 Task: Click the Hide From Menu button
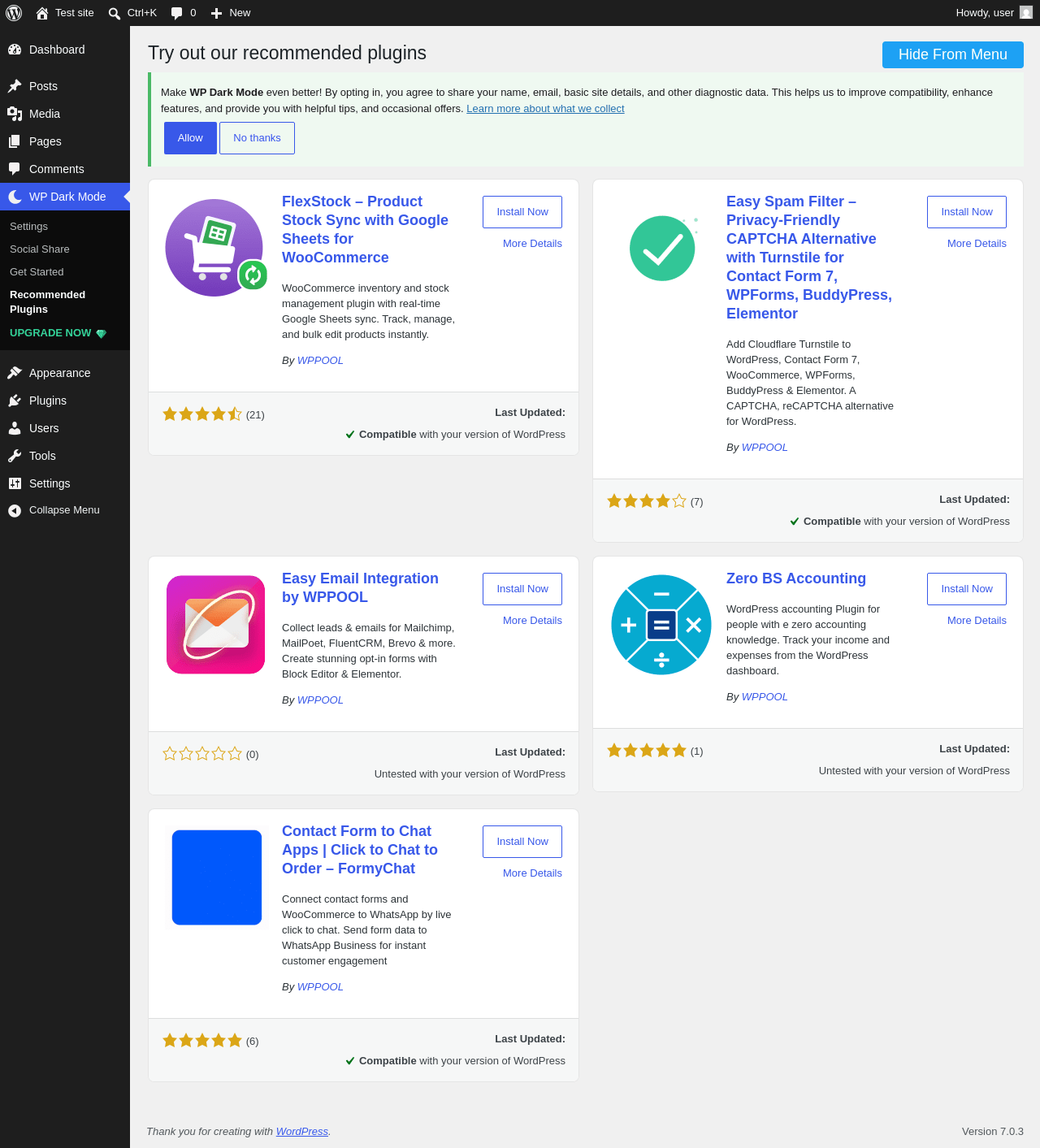(x=953, y=54)
